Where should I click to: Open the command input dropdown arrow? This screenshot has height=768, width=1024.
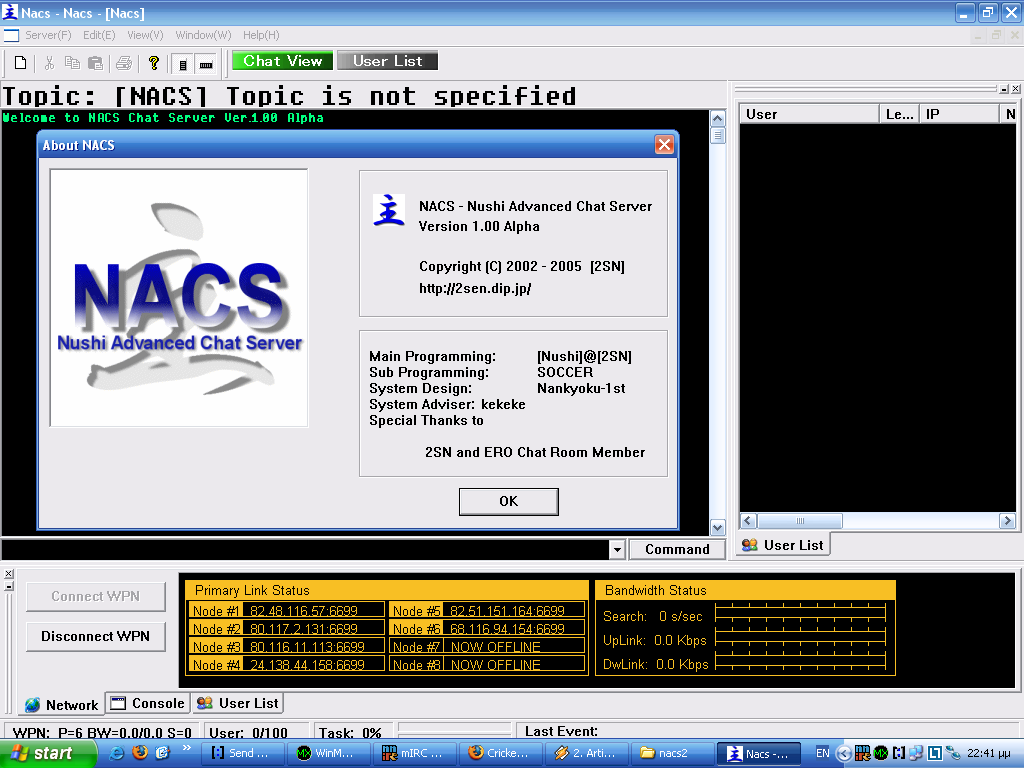(617, 549)
